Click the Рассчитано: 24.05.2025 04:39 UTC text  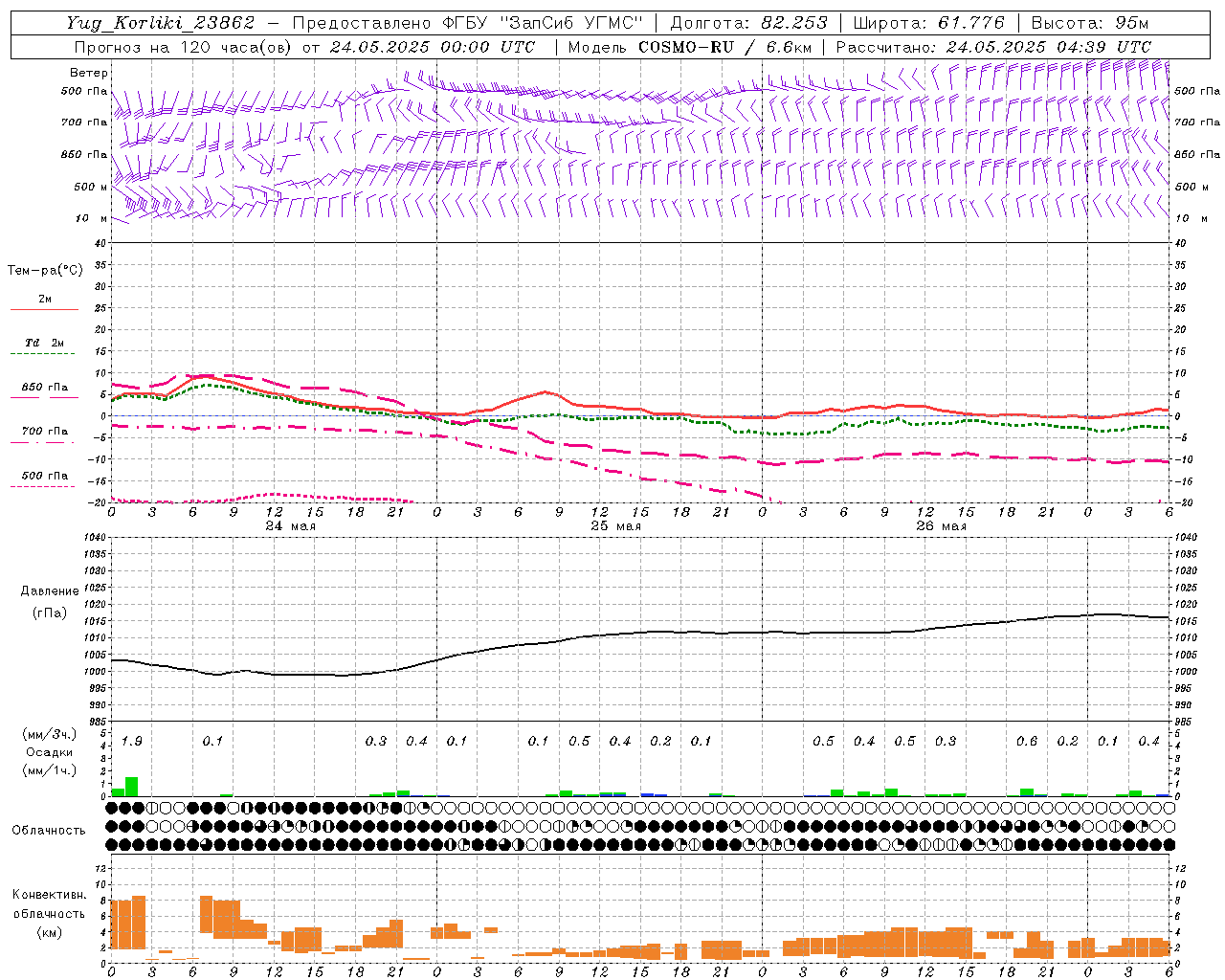pyautogui.click(x=993, y=47)
